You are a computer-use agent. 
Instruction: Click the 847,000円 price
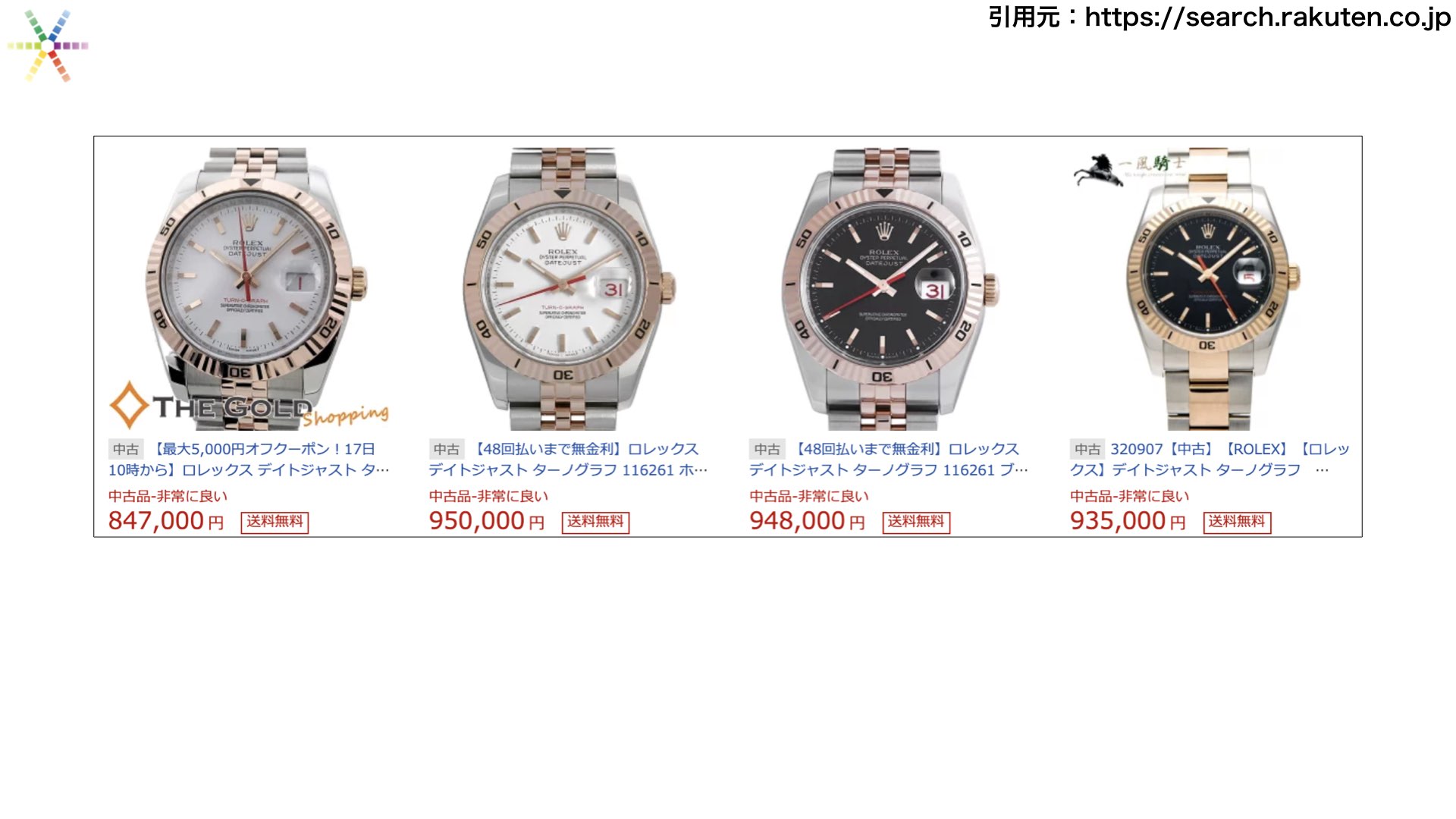[166, 521]
